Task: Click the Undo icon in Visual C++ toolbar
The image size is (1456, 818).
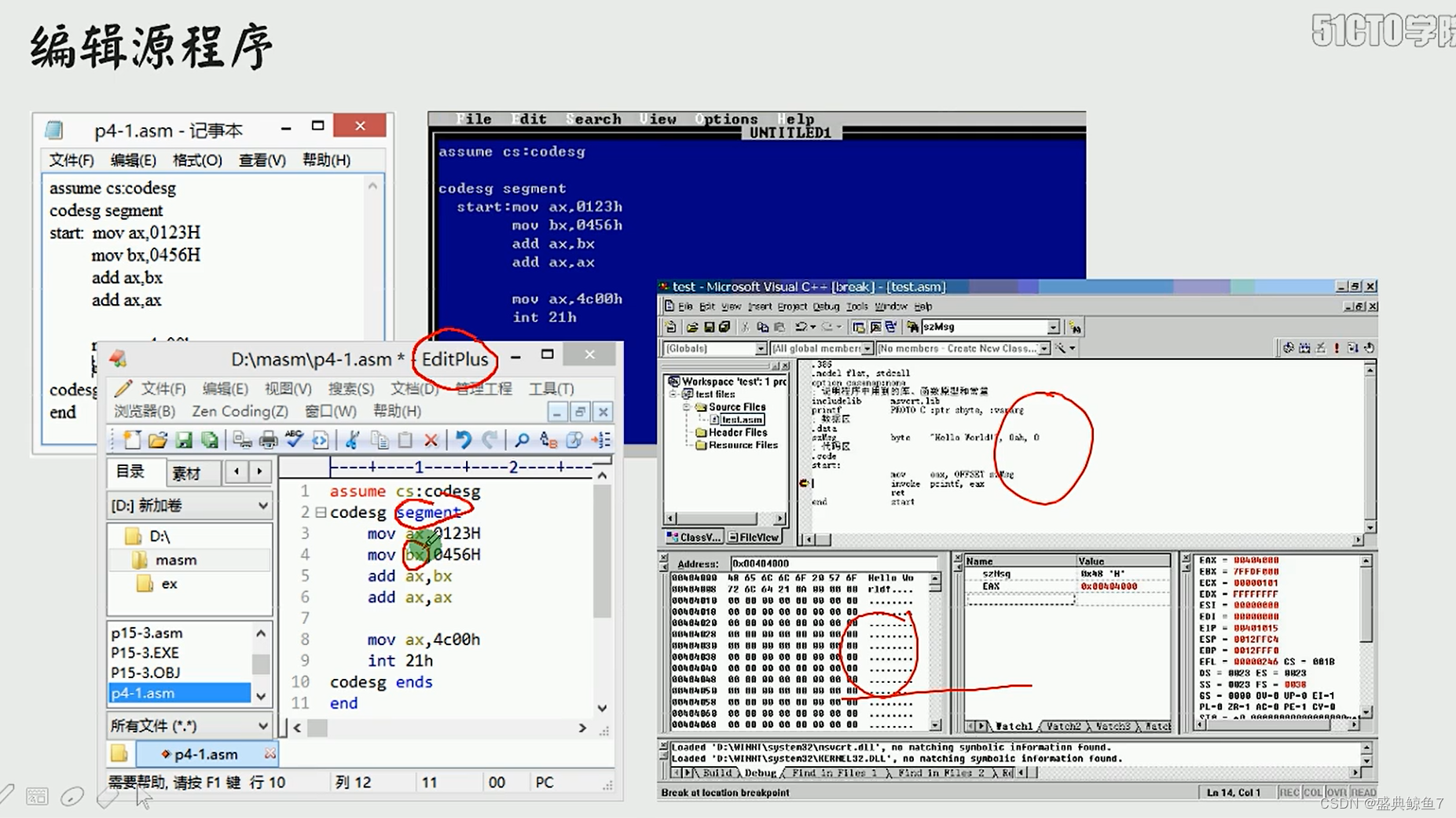Action: coord(801,327)
